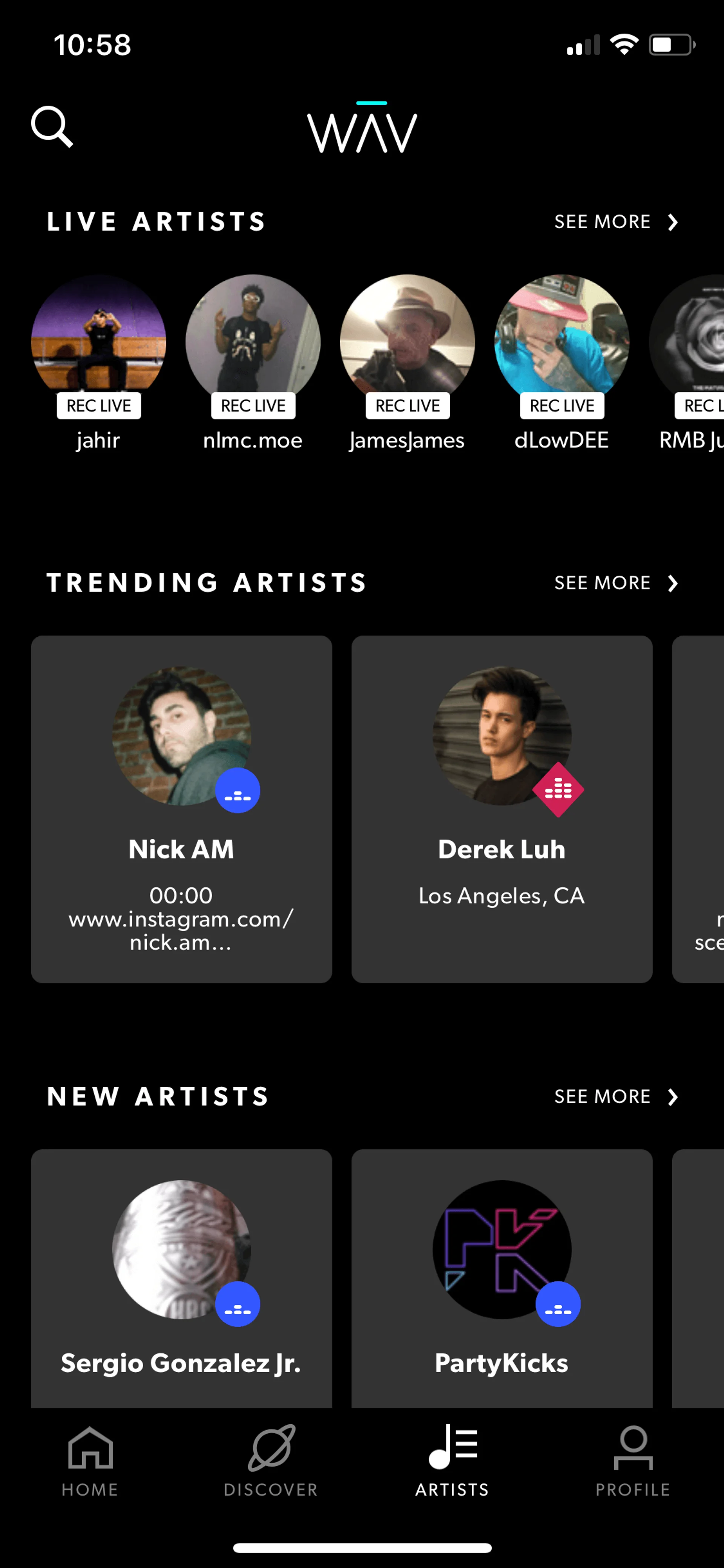This screenshot has width=724, height=1568.
Task: Tap the blue badge on Nick AM
Action: [x=237, y=791]
